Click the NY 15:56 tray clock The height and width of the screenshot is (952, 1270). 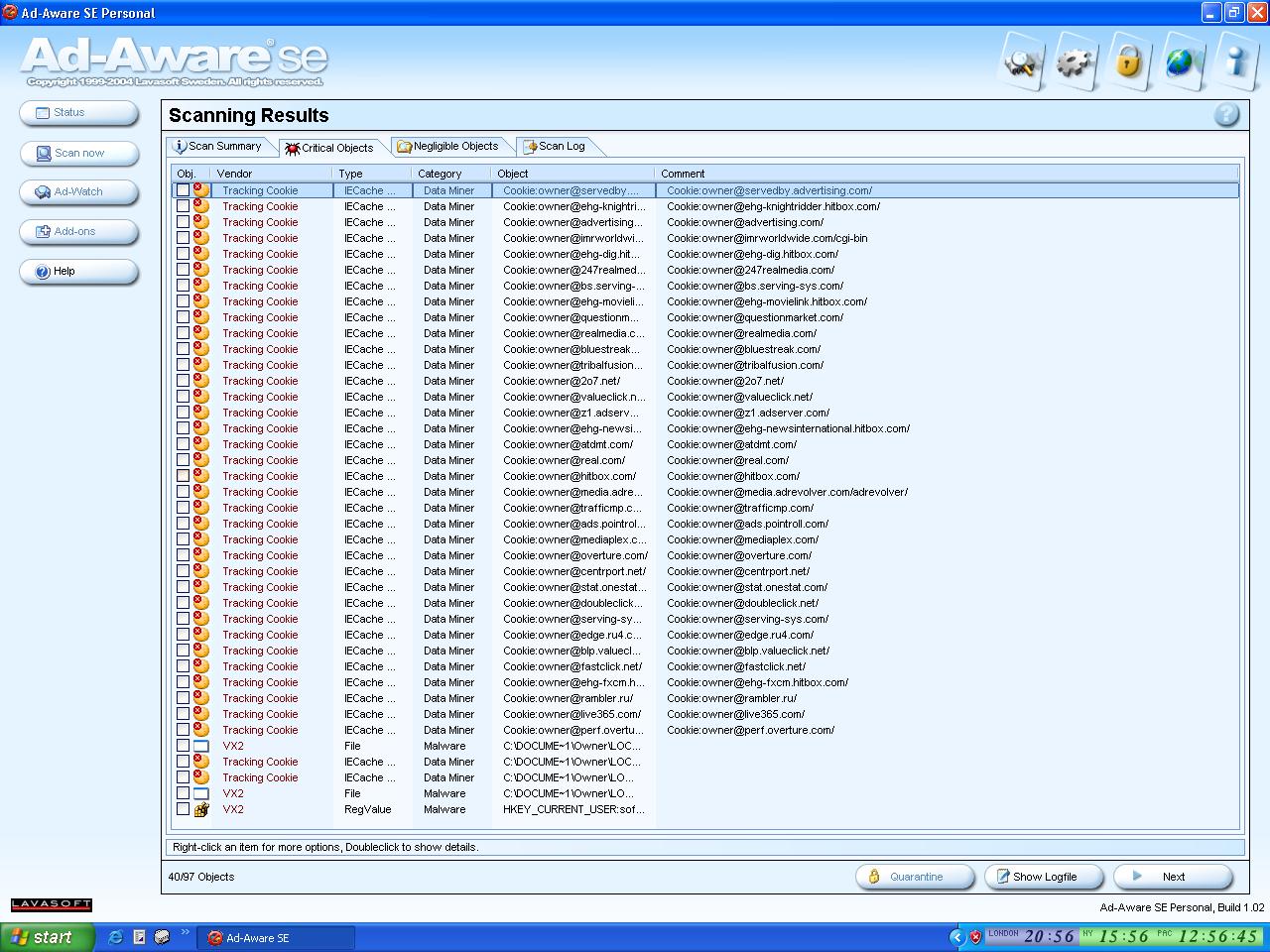(1115, 936)
